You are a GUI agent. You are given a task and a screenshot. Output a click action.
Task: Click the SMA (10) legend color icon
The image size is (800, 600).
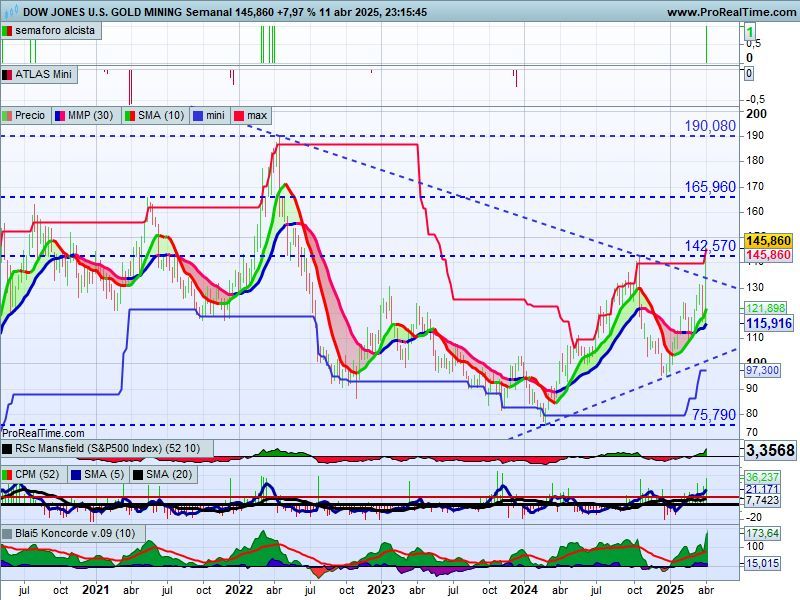130,116
